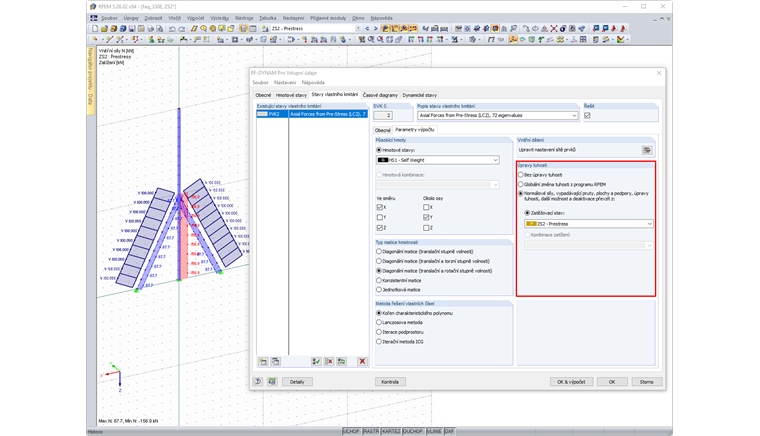Go to previous load case with left arrow
The height and width of the screenshot is (436, 760).
[x=367, y=29]
